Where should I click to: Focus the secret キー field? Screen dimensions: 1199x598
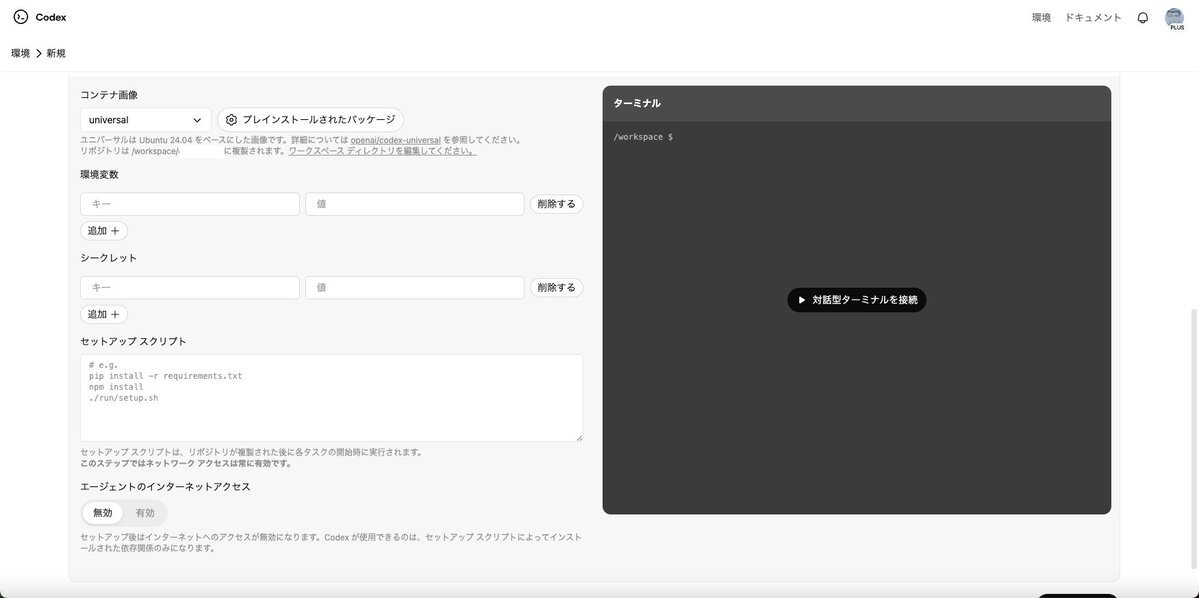click(x=190, y=288)
